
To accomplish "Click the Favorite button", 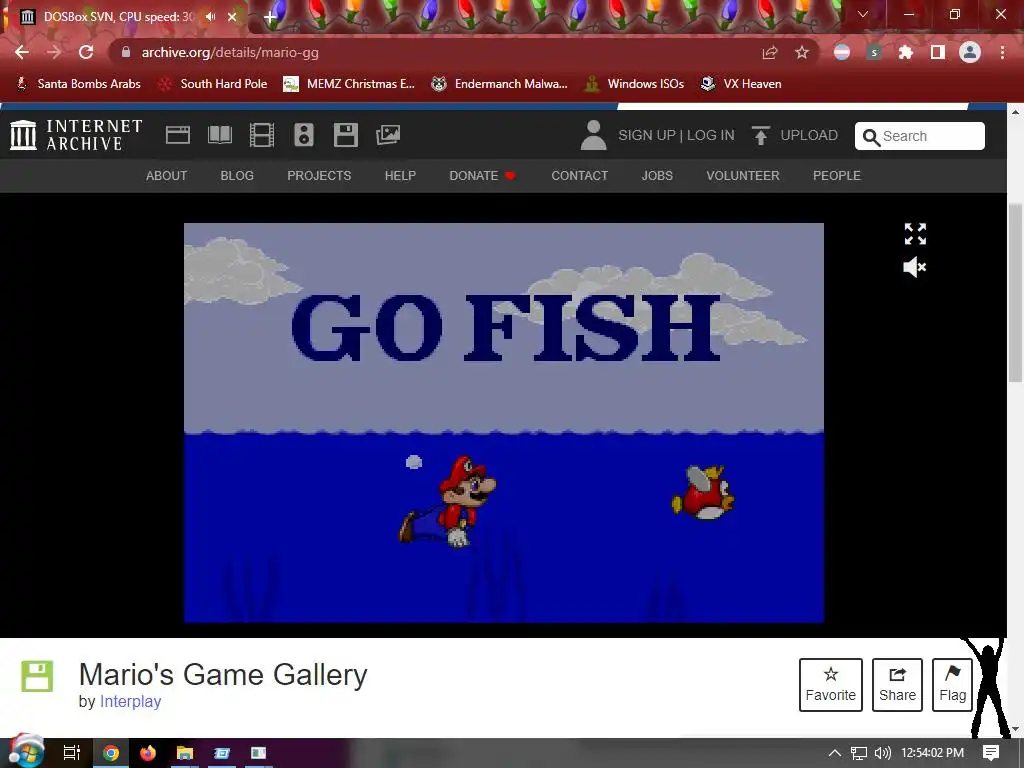I will (x=831, y=684).
